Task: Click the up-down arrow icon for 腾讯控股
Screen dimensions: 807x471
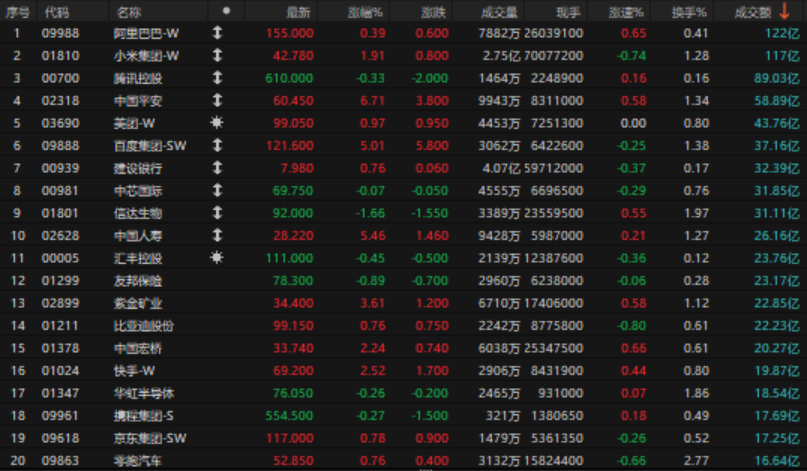Action: pos(217,78)
